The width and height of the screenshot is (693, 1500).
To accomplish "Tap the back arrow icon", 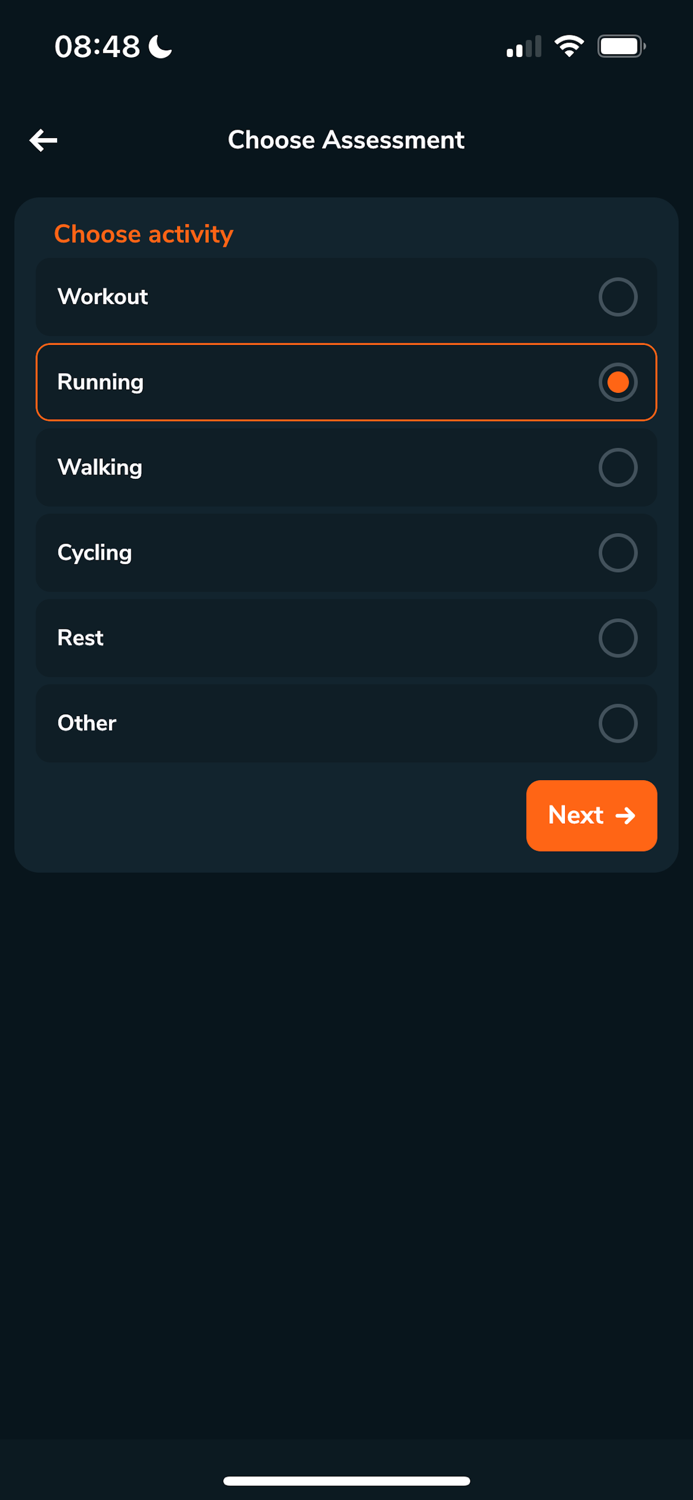I will pos(43,141).
